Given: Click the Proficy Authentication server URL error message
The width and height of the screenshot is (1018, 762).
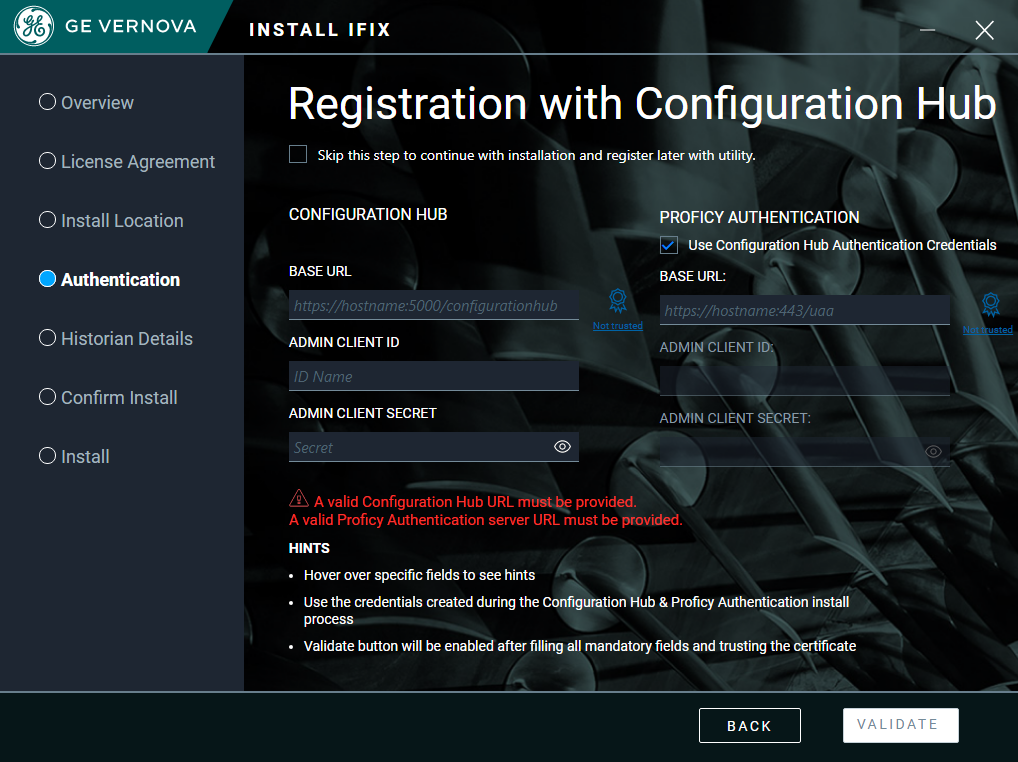Looking at the screenshot, I should click(486, 520).
